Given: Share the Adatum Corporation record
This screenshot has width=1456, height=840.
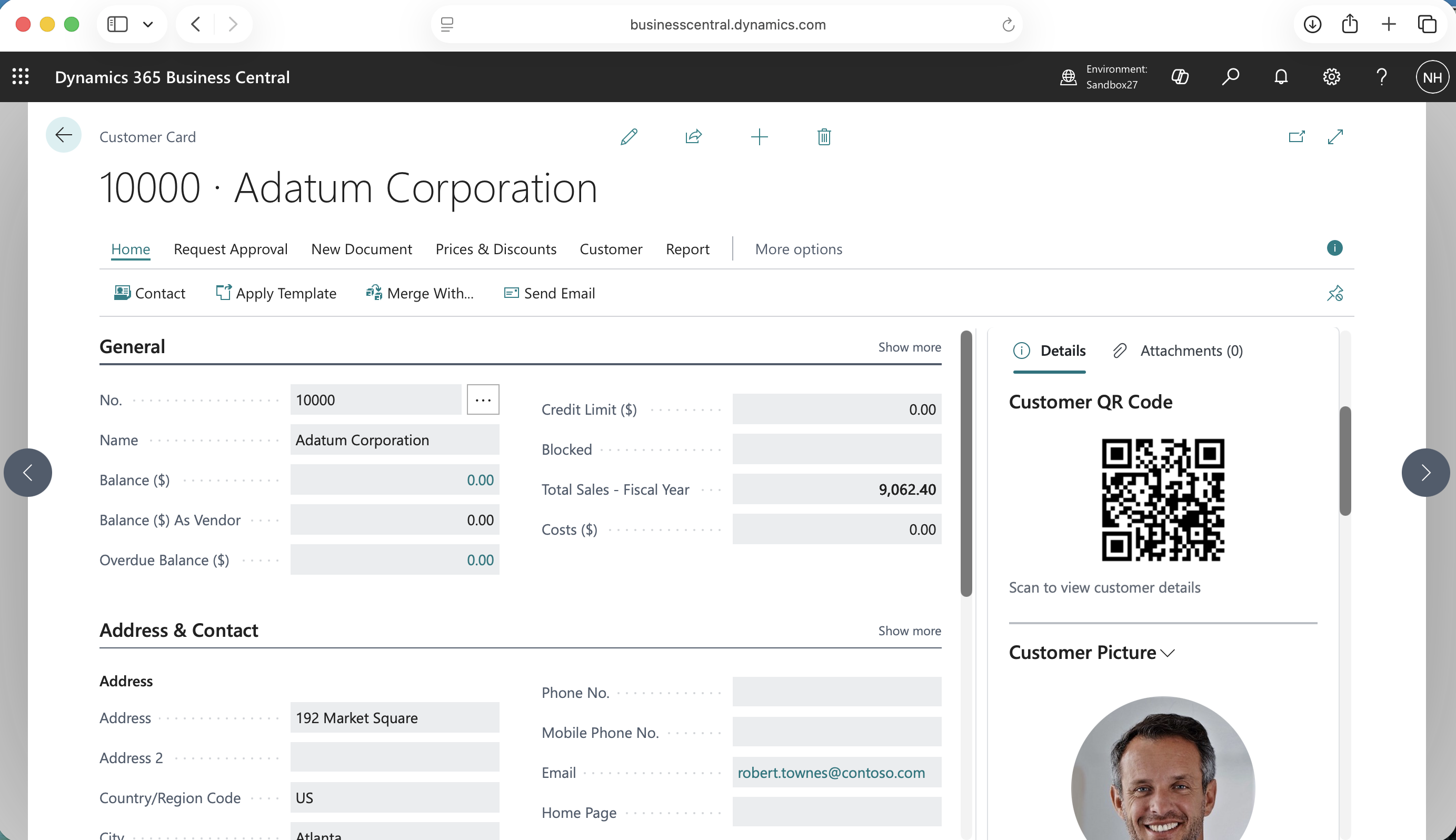Looking at the screenshot, I should pyautogui.click(x=693, y=137).
